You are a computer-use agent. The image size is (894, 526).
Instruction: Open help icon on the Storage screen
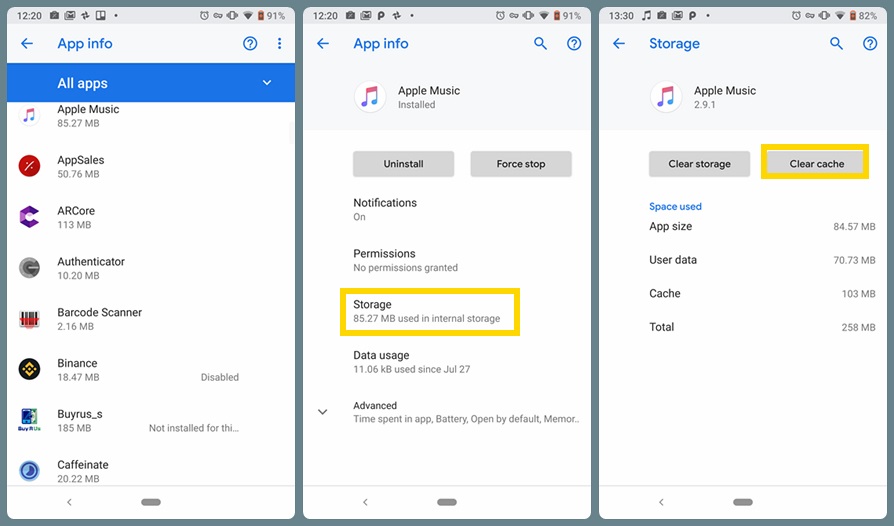pyautogui.click(x=870, y=44)
